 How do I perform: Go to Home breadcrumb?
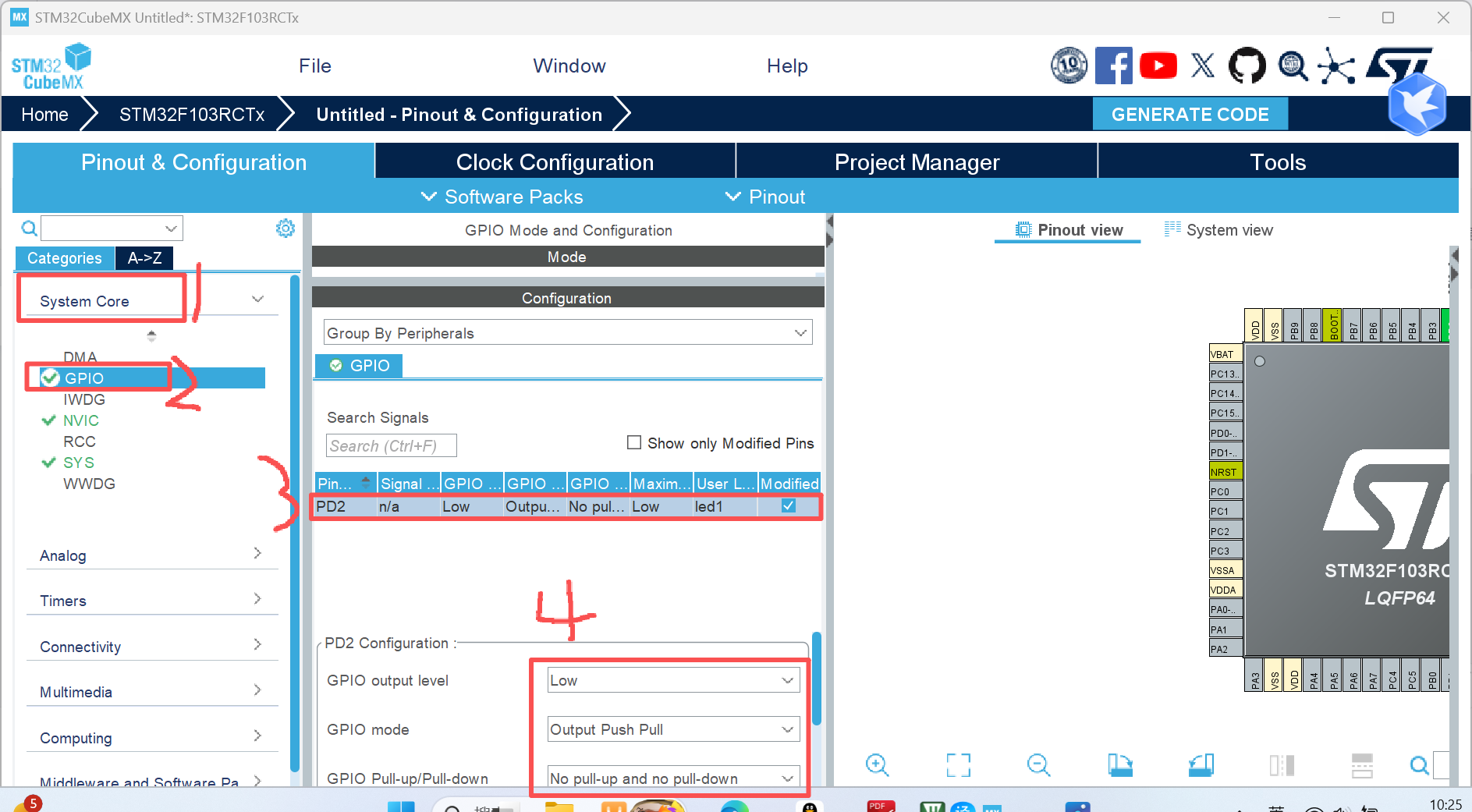click(44, 114)
